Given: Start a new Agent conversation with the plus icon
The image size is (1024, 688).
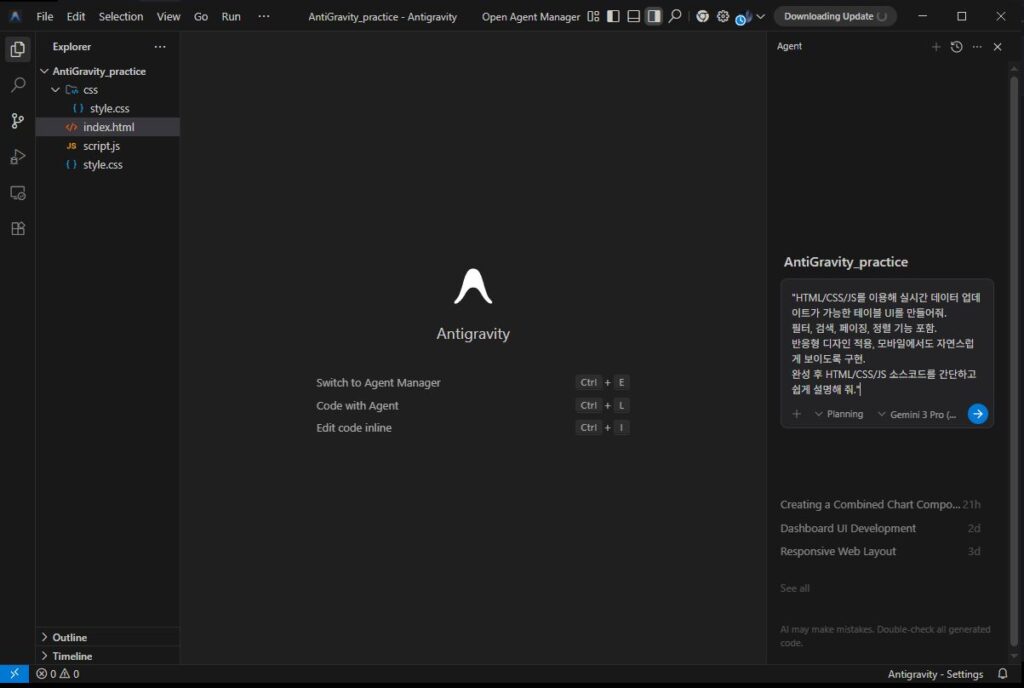Looking at the screenshot, I should [x=936, y=46].
